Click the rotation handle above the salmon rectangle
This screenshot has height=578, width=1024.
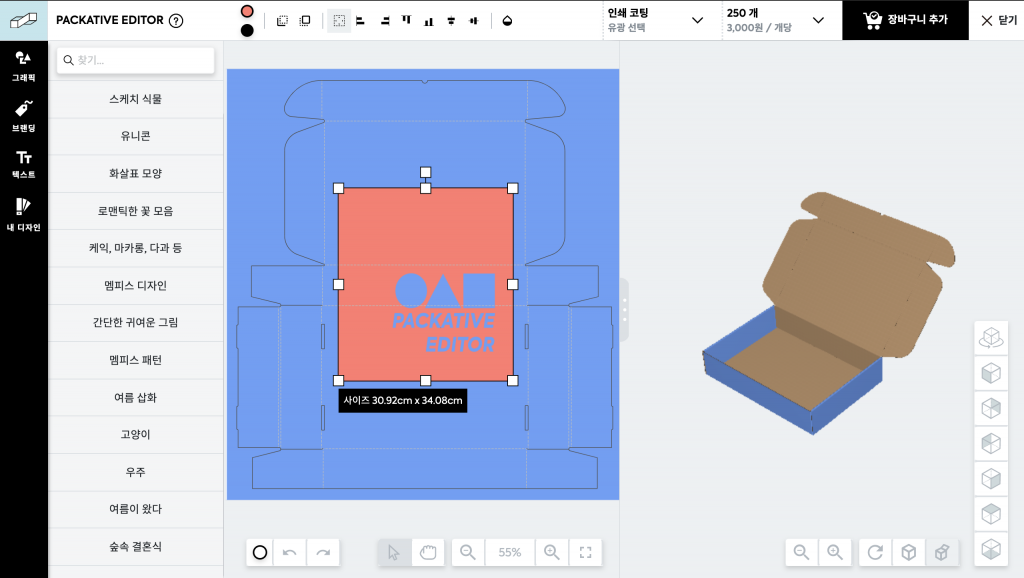425,172
